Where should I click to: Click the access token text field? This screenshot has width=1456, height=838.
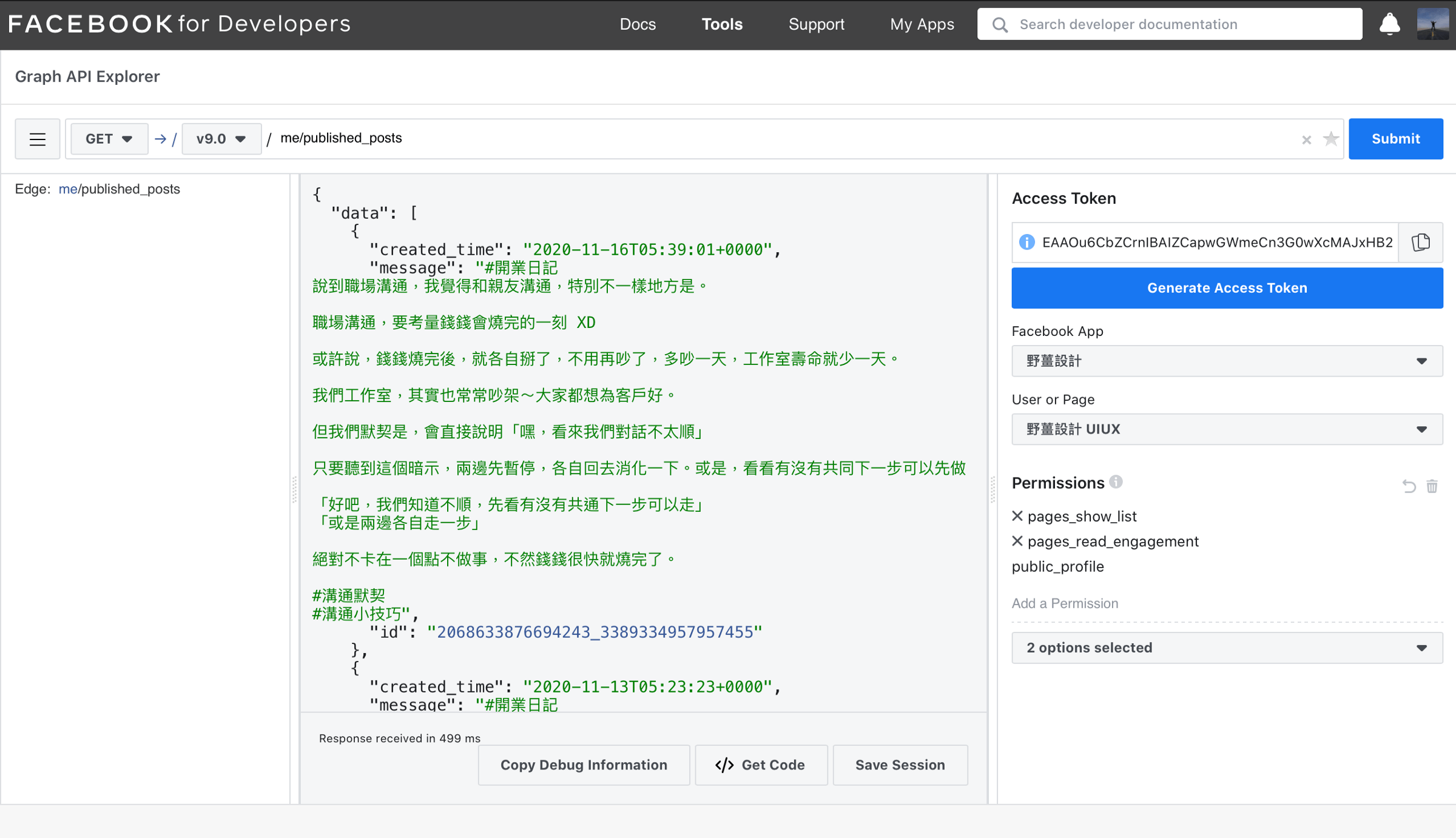coord(1216,243)
